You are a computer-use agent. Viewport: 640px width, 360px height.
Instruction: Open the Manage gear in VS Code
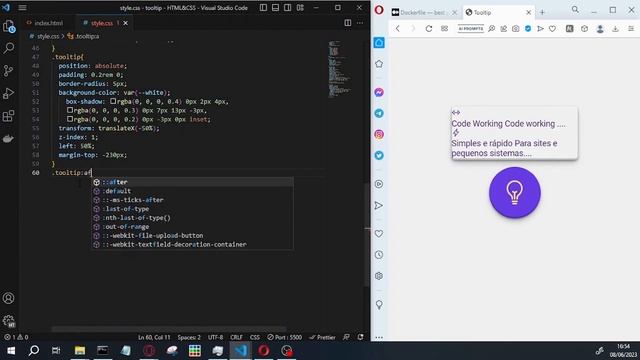click(9, 320)
